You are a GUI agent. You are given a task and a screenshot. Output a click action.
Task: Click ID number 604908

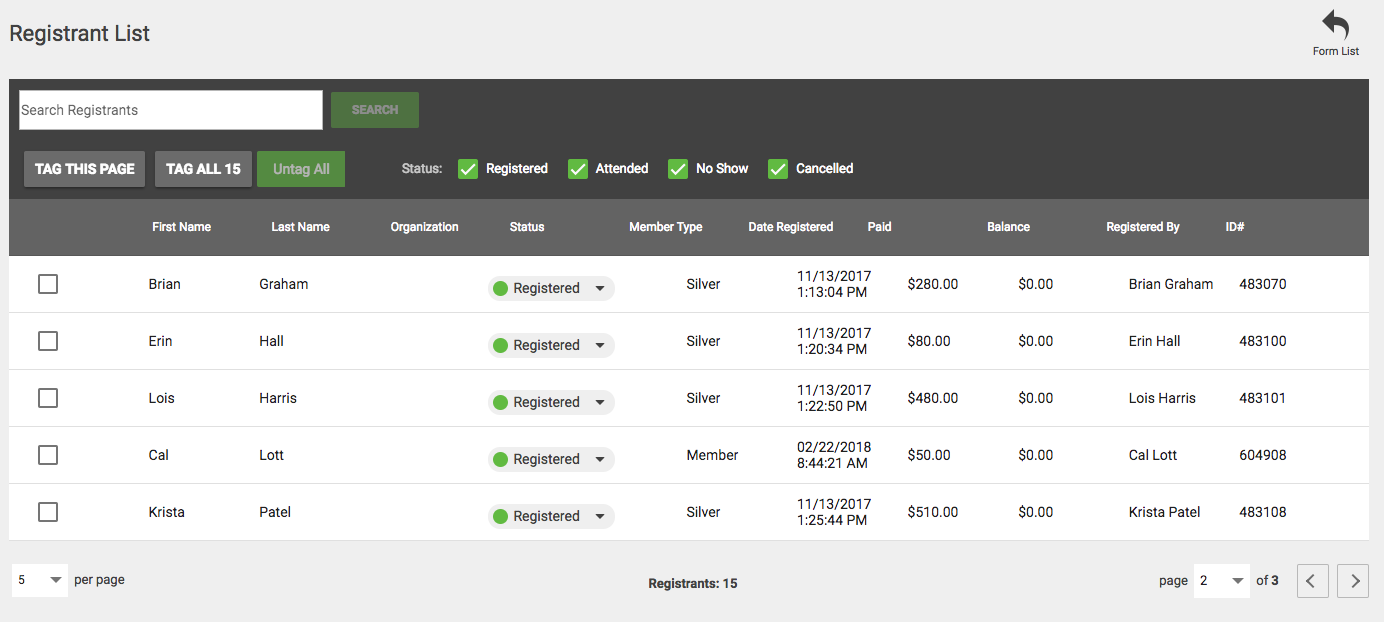(1263, 455)
